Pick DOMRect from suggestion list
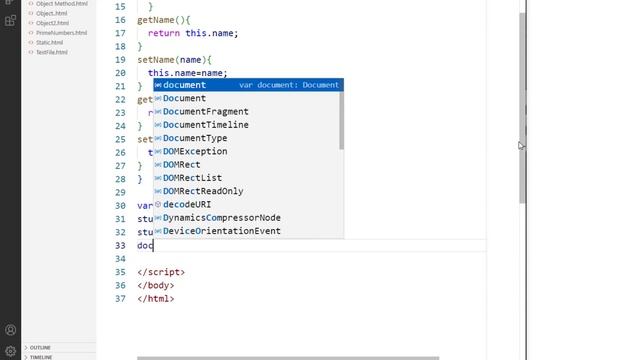 pos(248,164)
